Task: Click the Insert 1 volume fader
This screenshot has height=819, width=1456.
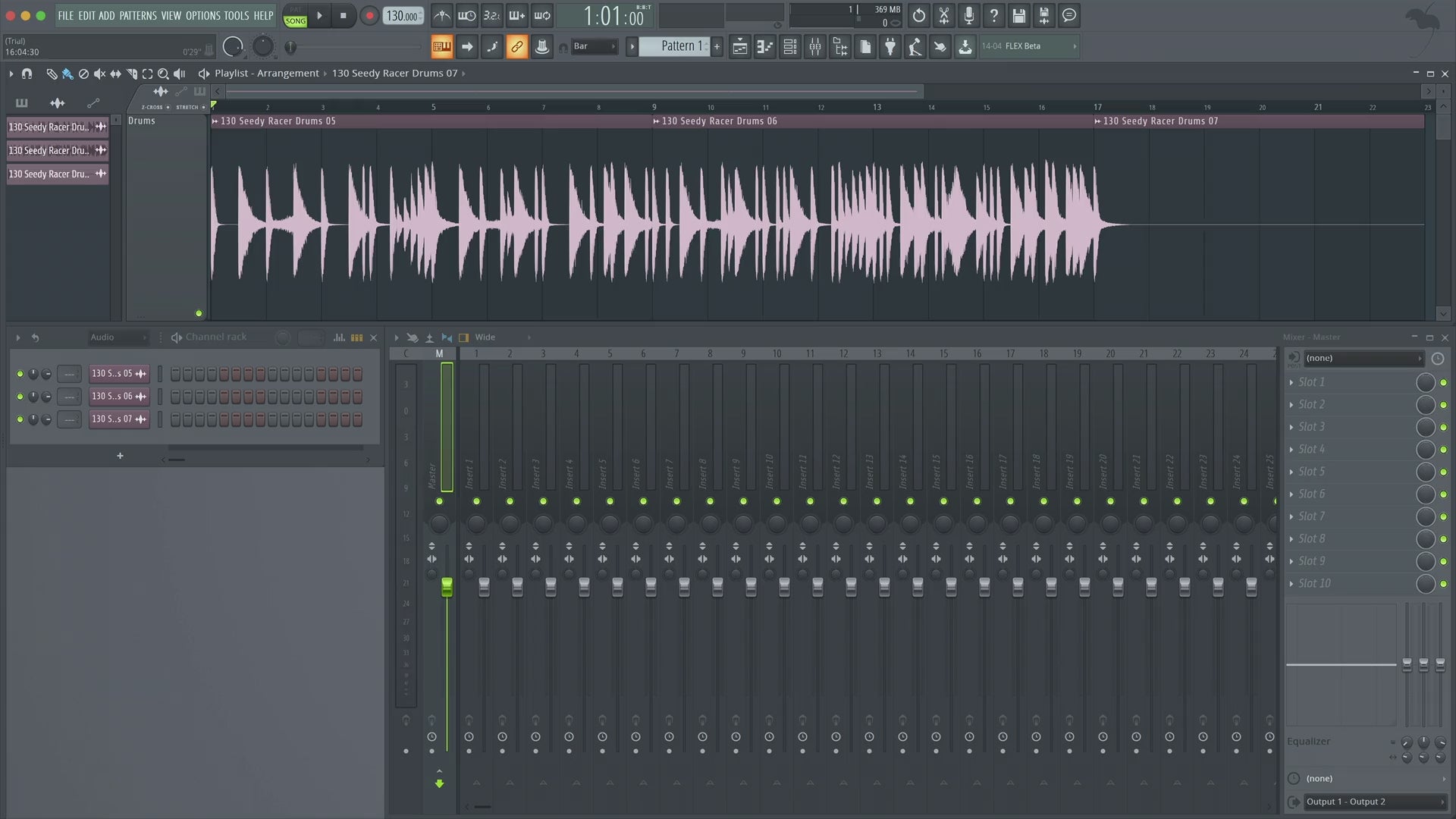Action: 484,586
